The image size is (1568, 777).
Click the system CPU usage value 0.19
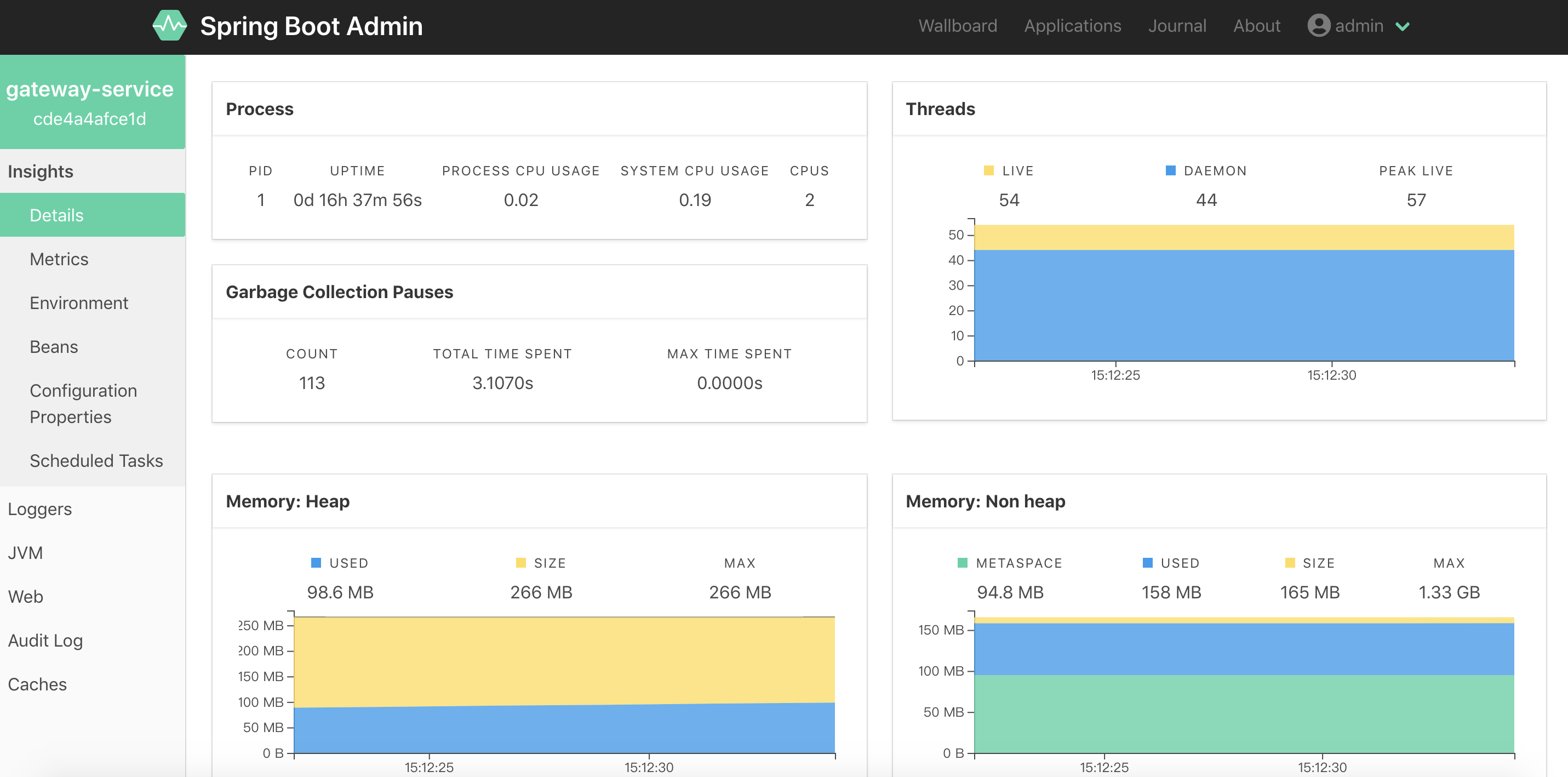(695, 200)
